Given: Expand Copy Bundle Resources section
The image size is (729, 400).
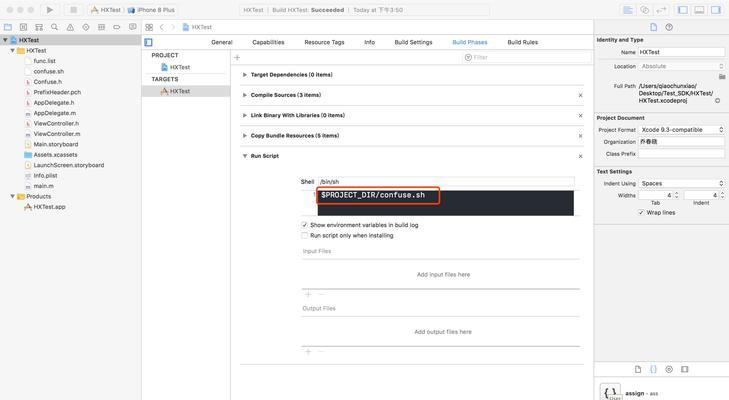Looking at the screenshot, I should tap(245, 136).
